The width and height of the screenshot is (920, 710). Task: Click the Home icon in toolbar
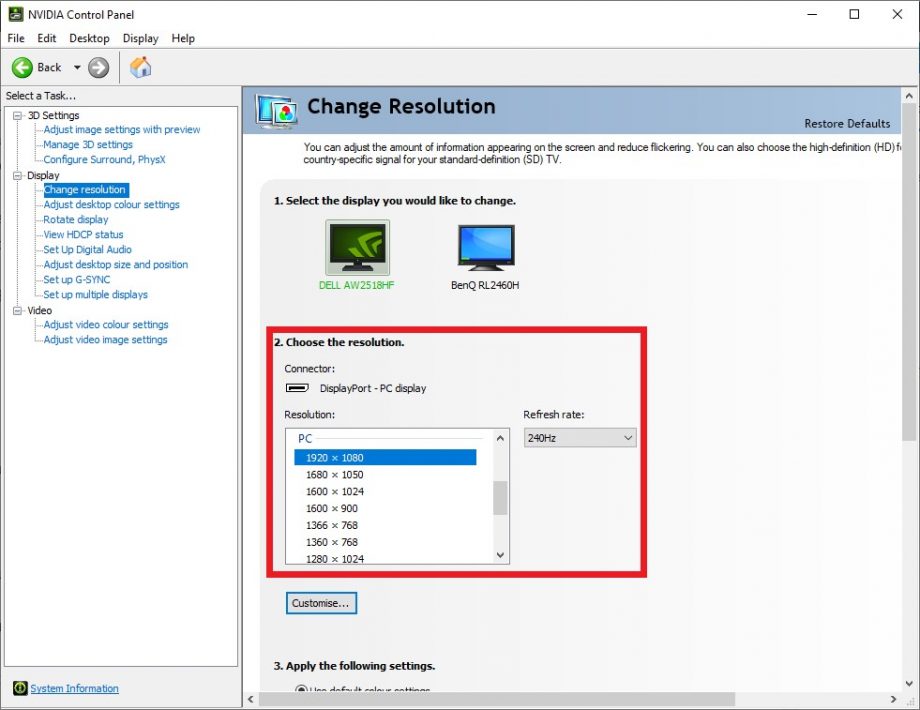point(140,67)
